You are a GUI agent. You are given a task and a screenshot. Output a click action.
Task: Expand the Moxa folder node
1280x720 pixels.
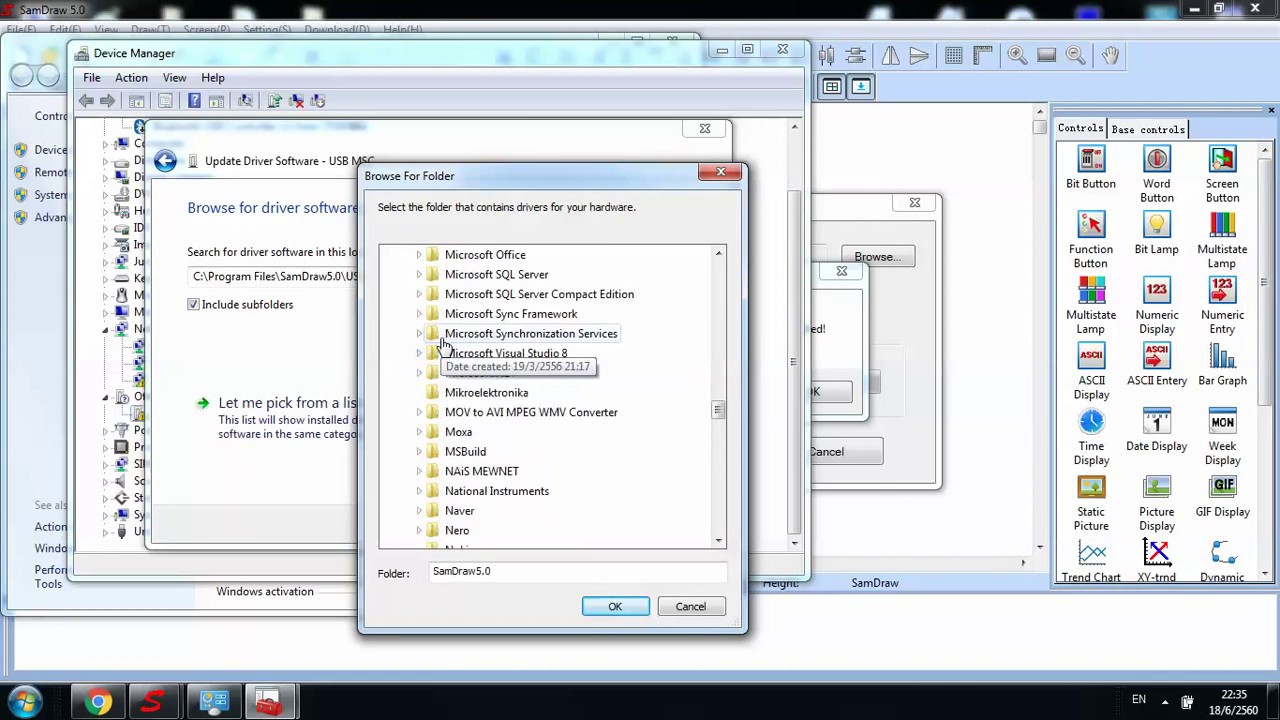(x=419, y=432)
